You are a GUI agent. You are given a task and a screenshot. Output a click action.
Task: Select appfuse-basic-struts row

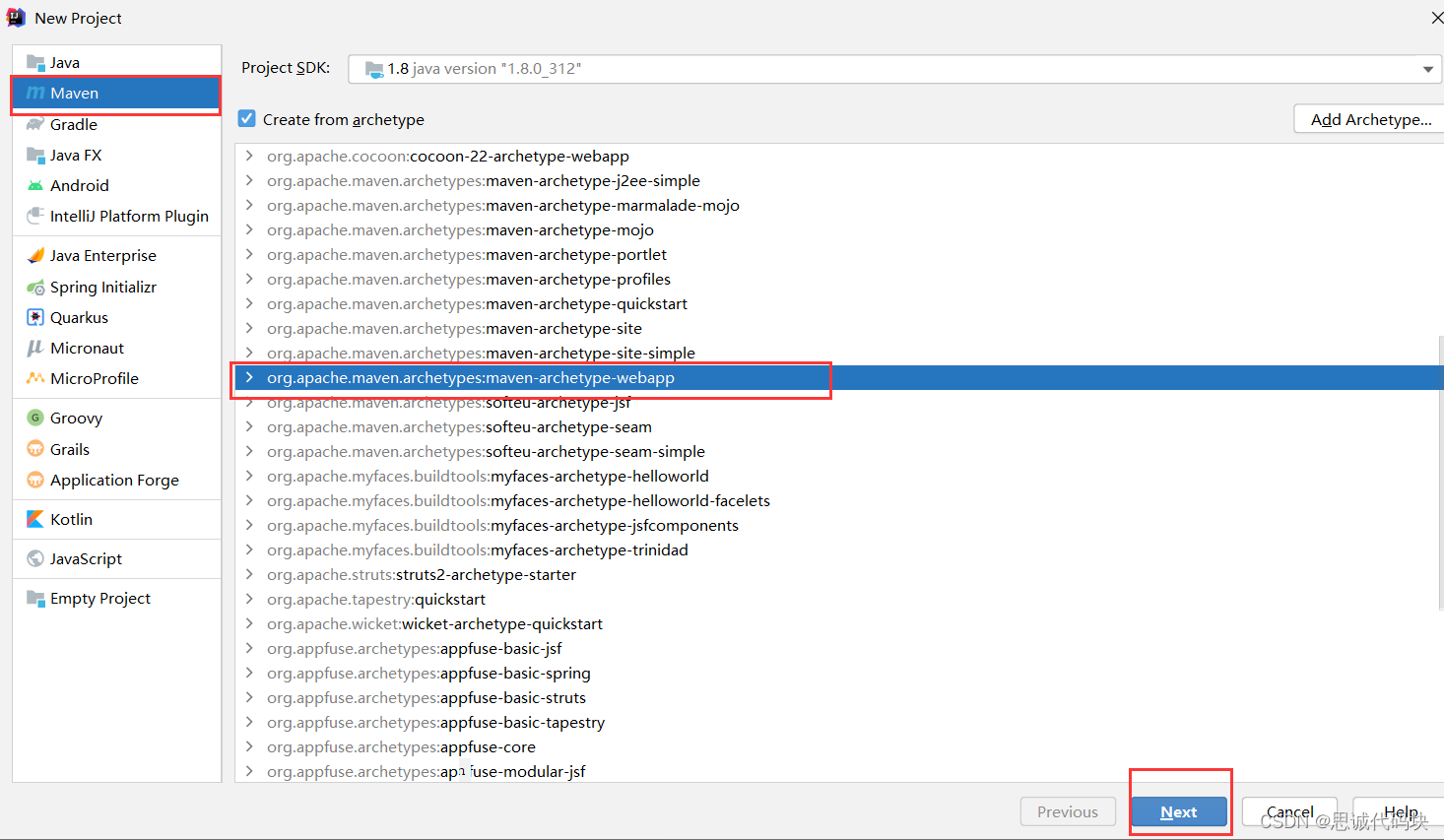(839, 697)
